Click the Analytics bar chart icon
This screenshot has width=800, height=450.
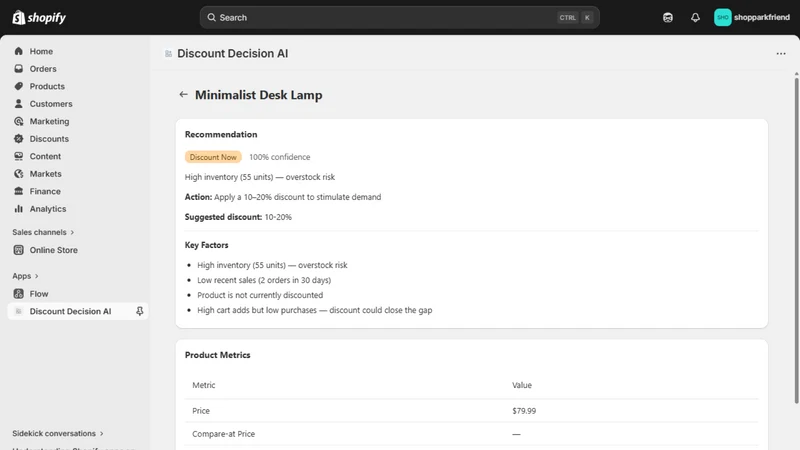[x=19, y=209]
